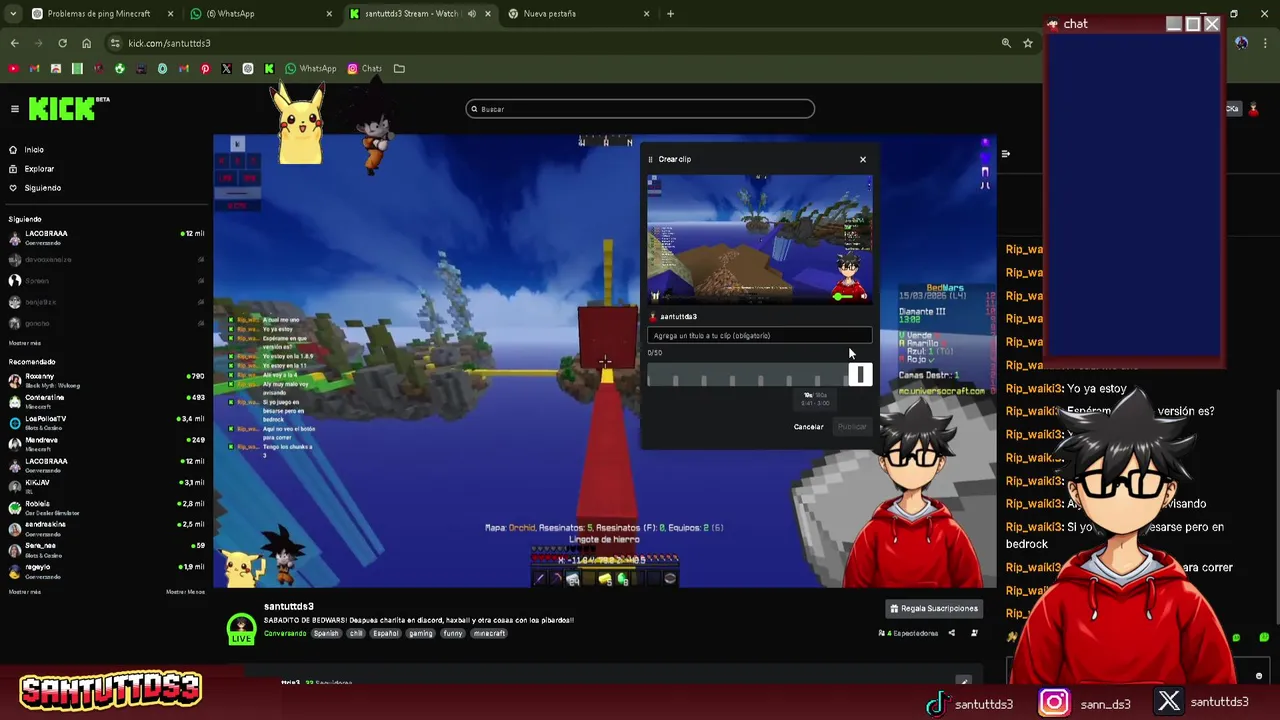Click the Conversando category link
This screenshot has width=1280, height=720.
point(285,633)
